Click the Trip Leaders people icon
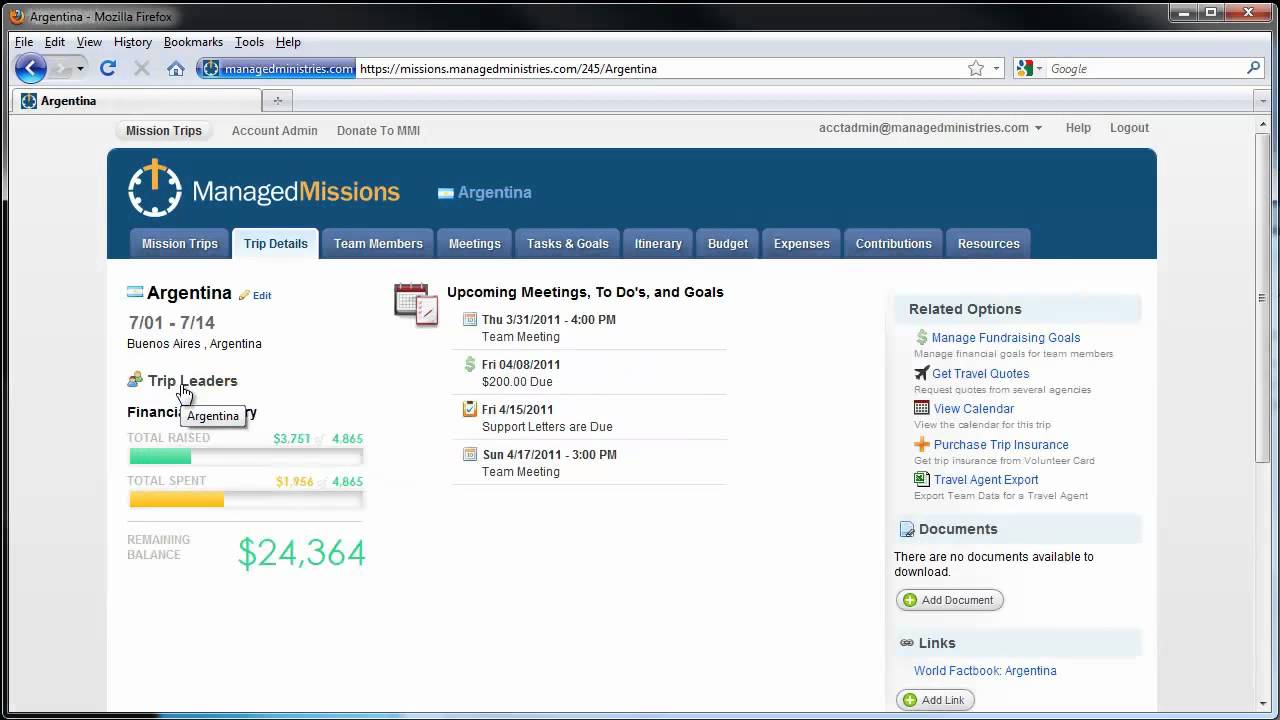 [135, 380]
